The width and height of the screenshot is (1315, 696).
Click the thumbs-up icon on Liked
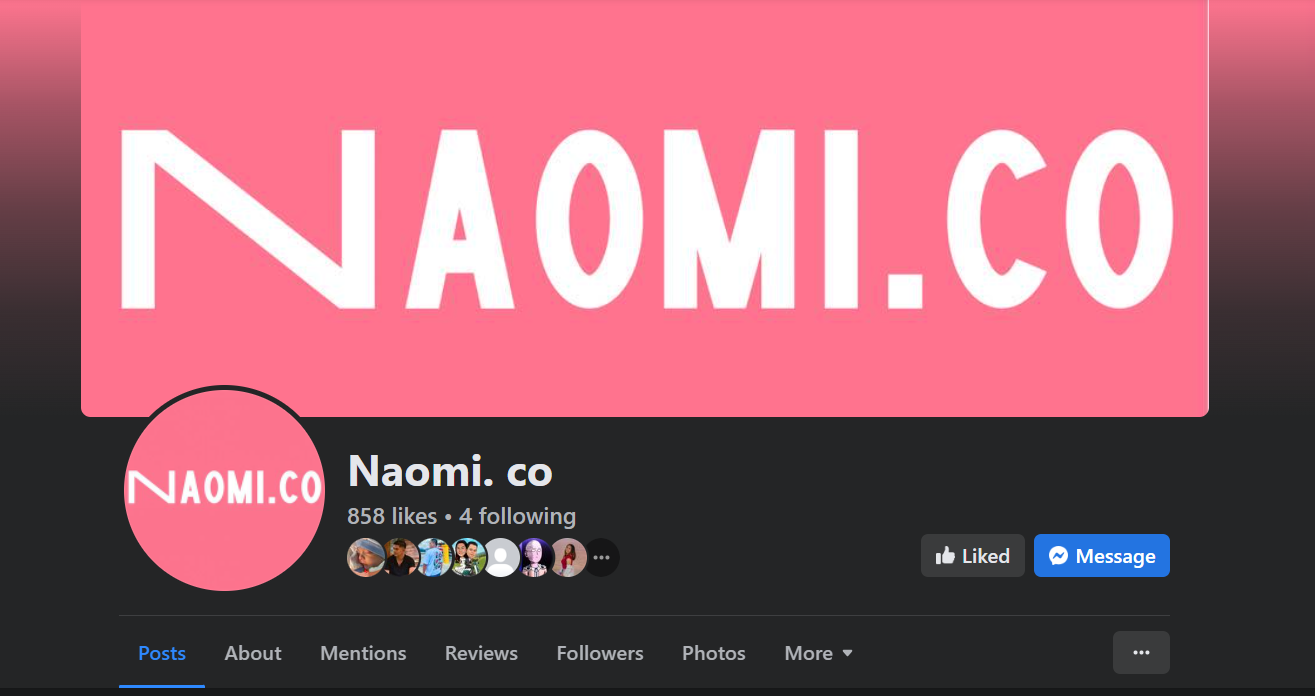pyautogui.click(x=945, y=555)
